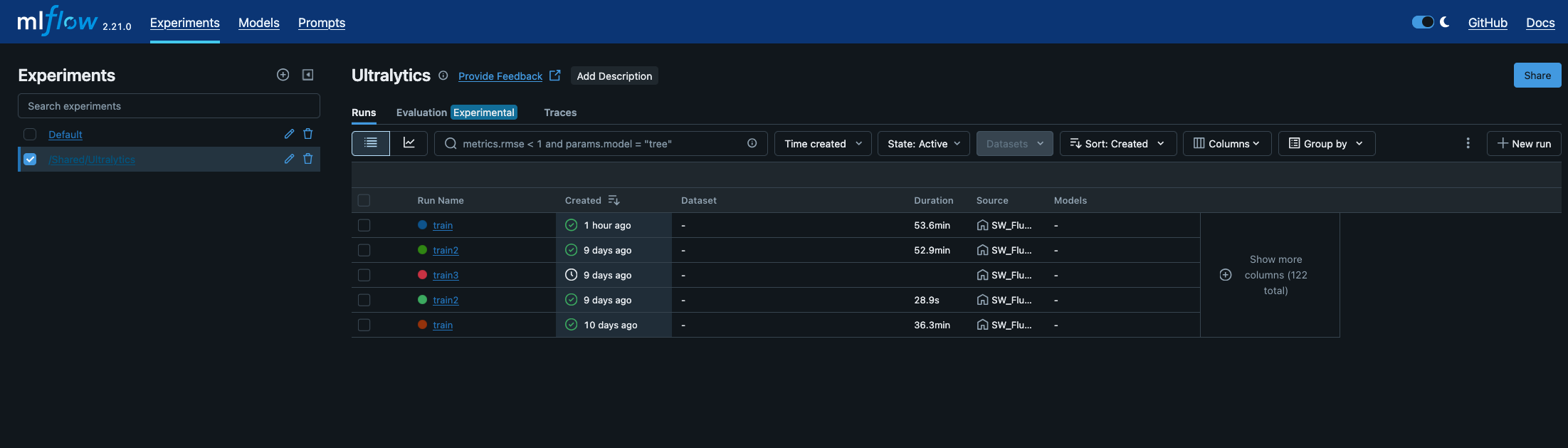This screenshot has height=448, width=1568.
Task: Switch to chart view of runs
Action: pyautogui.click(x=409, y=143)
